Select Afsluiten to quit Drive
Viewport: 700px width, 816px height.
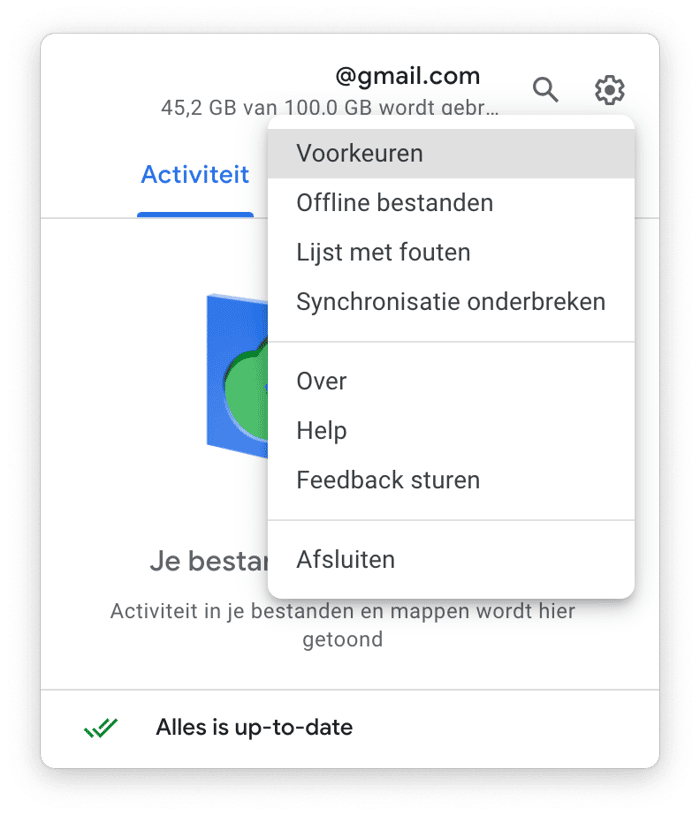tap(451, 559)
